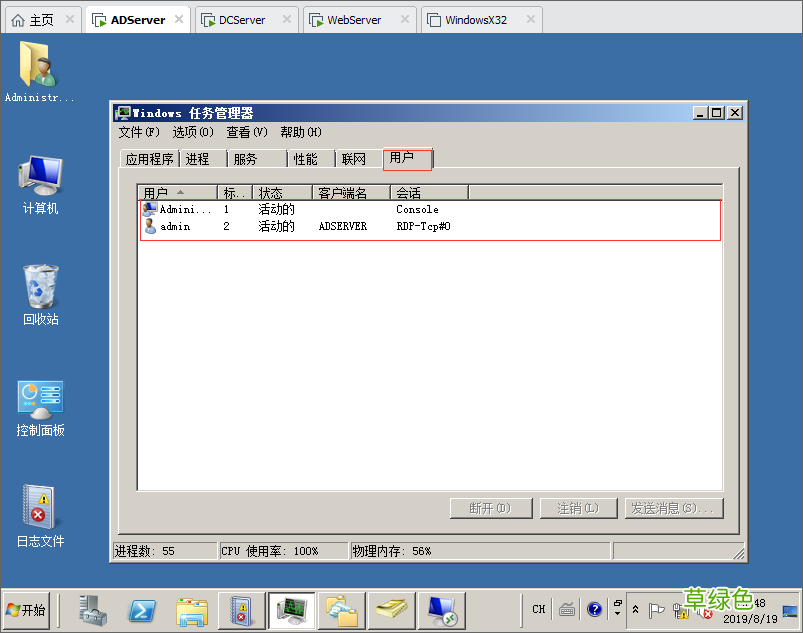The height and width of the screenshot is (633, 803).
Task: Click the CH input language indicator
Action: (538, 610)
